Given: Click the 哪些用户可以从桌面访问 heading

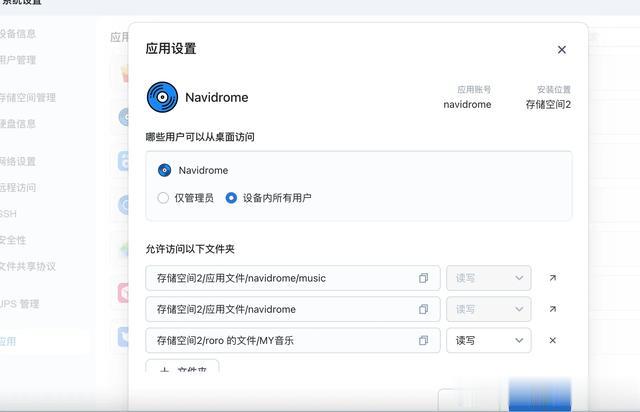Looking at the screenshot, I should point(200,137).
